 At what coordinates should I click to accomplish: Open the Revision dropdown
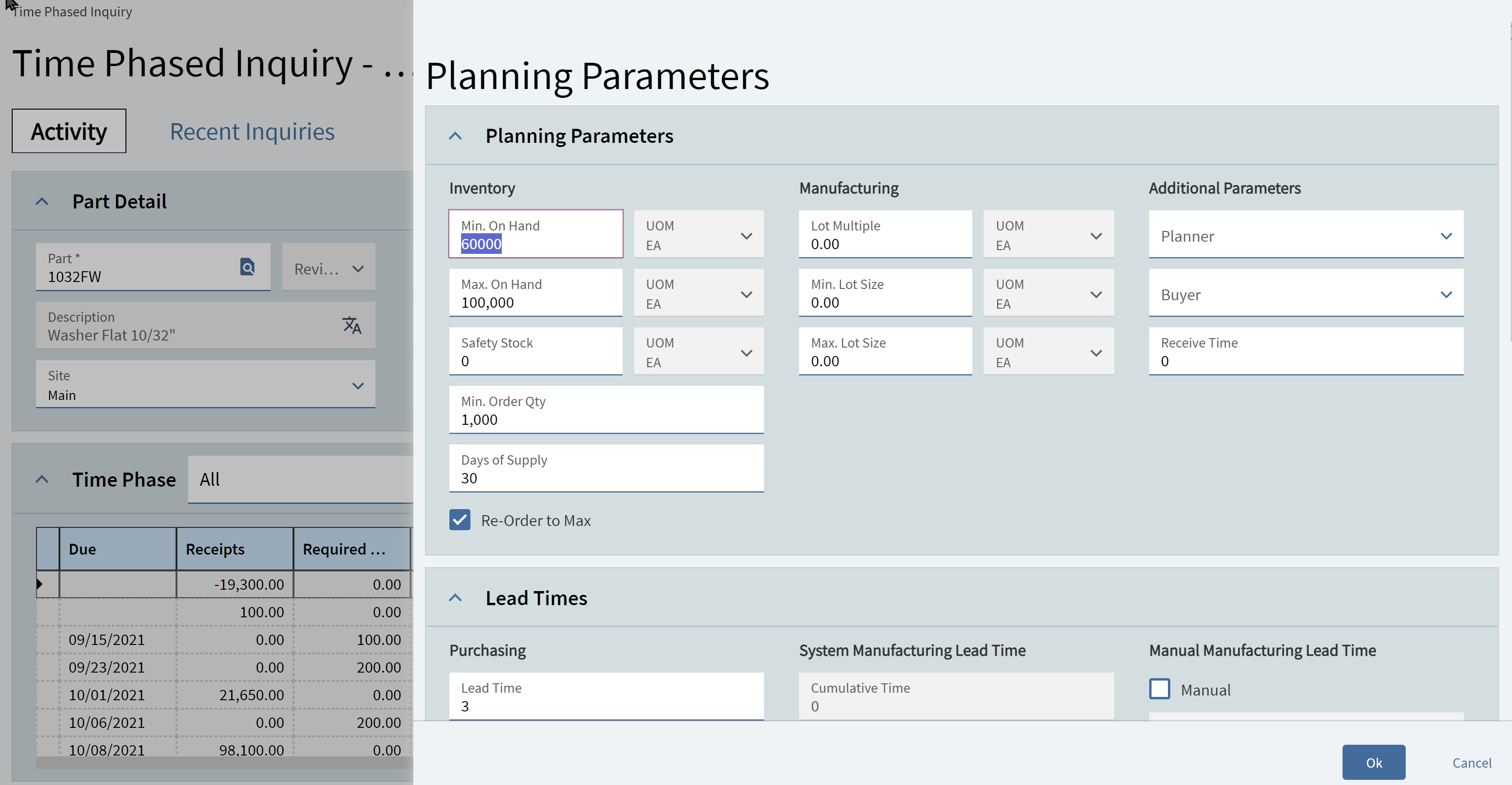(328, 268)
